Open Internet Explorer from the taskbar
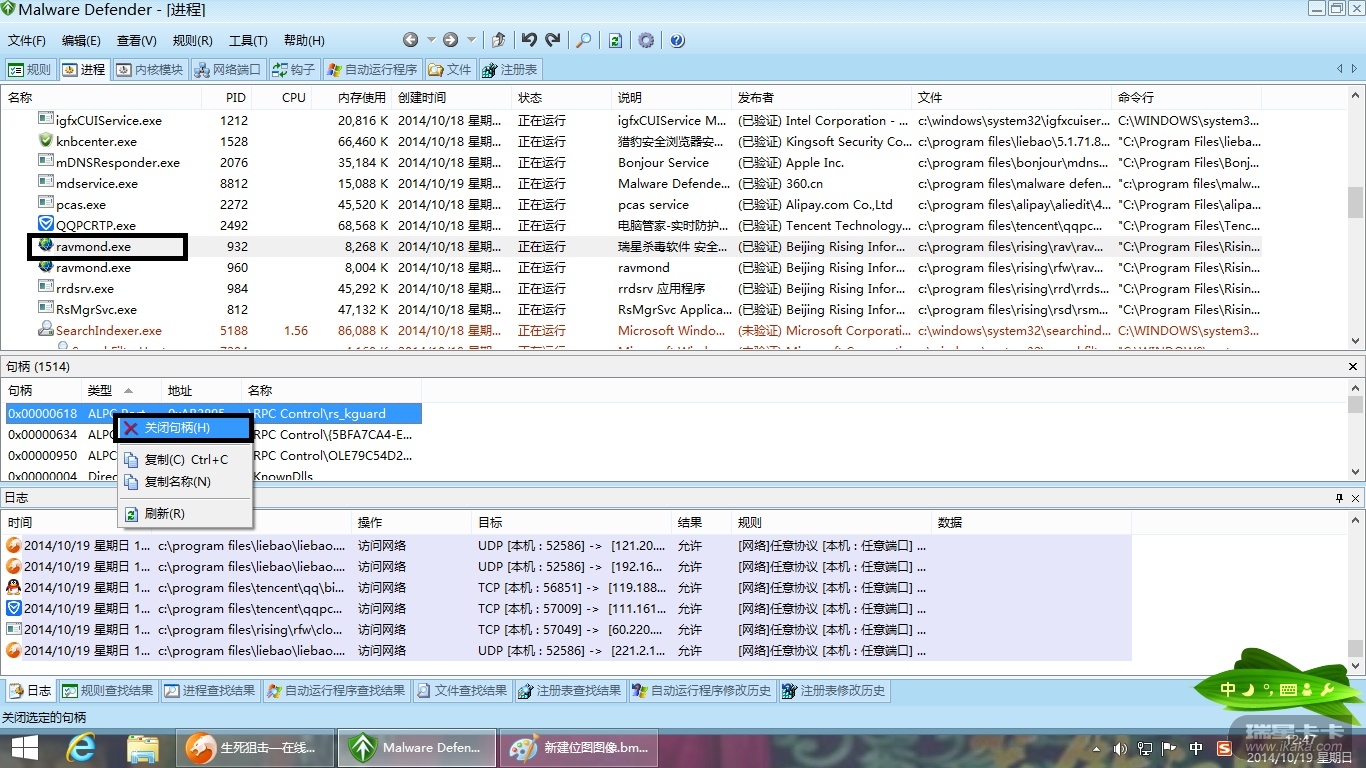 click(80, 748)
